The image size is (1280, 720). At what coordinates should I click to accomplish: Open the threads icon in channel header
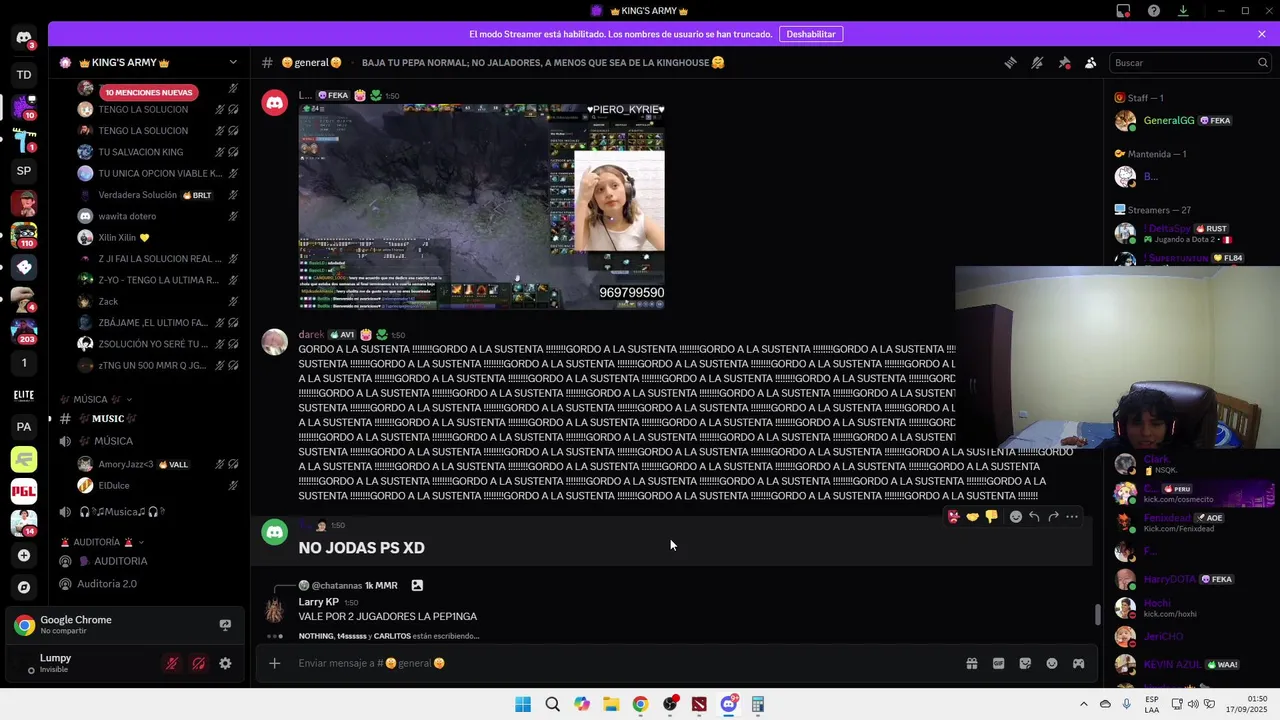point(1010,62)
